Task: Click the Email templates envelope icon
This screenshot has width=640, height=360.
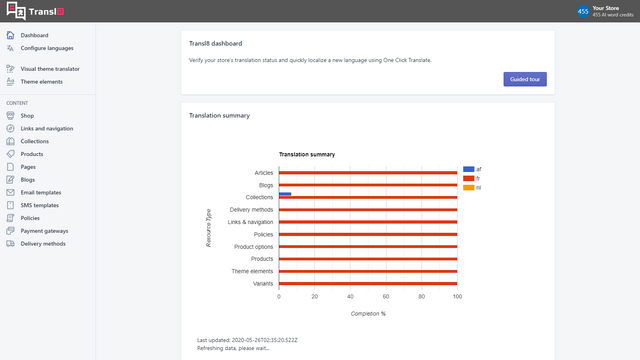Action: (x=10, y=192)
